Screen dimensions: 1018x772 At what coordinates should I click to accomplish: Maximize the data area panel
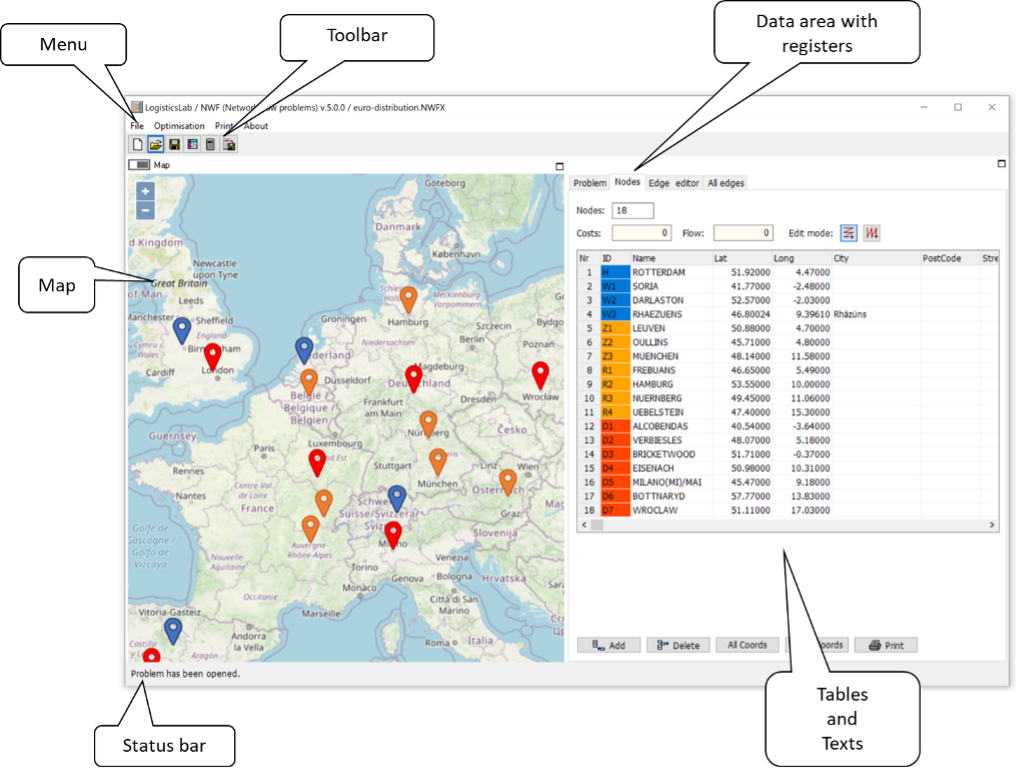[x=1001, y=163]
